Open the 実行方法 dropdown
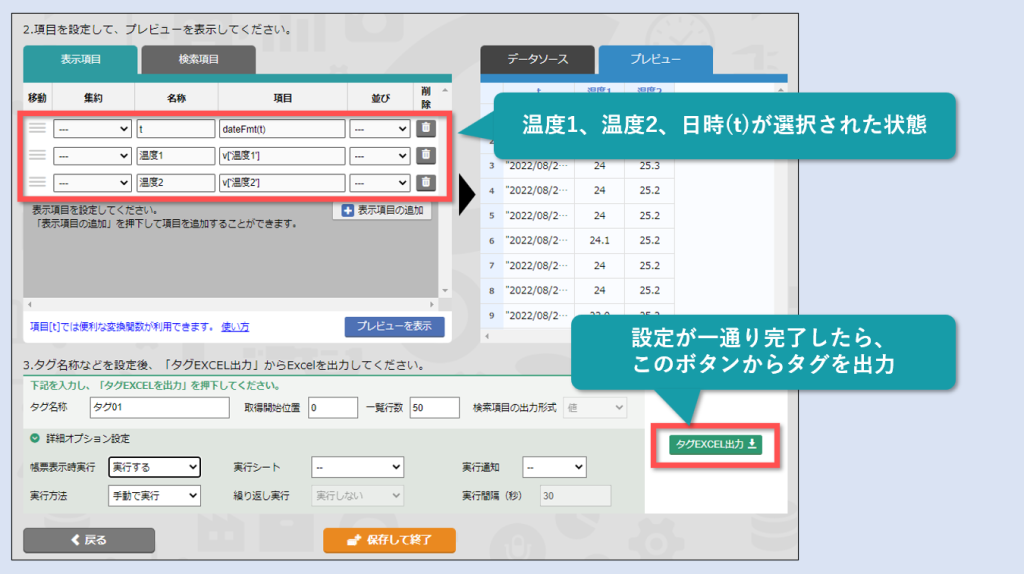The height and width of the screenshot is (574, 1024). coord(154,495)
